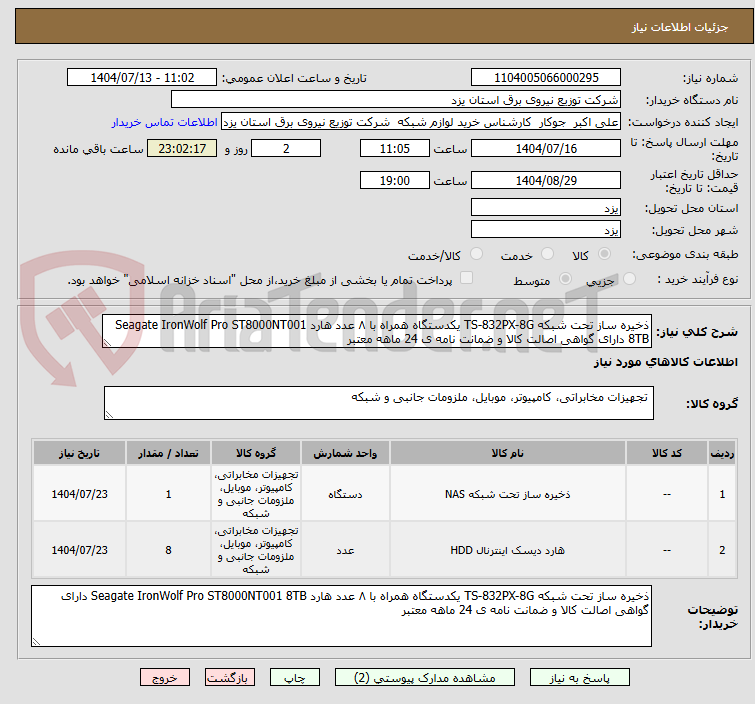Click the 'گروه کالا' text area
The height and width of the screenshot is (704, 755).
[x=378, y=403]
